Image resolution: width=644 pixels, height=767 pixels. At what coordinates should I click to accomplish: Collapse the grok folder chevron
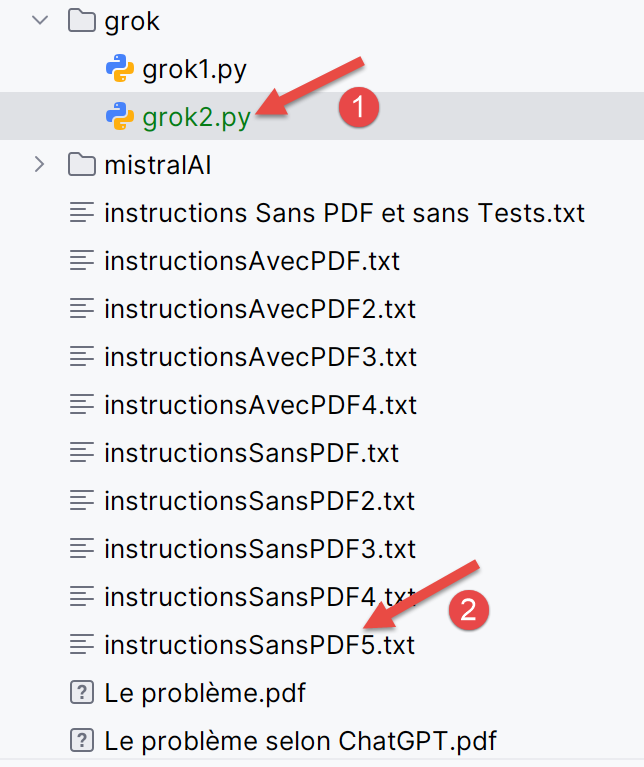pyautogui.click(x=40, y=21)
